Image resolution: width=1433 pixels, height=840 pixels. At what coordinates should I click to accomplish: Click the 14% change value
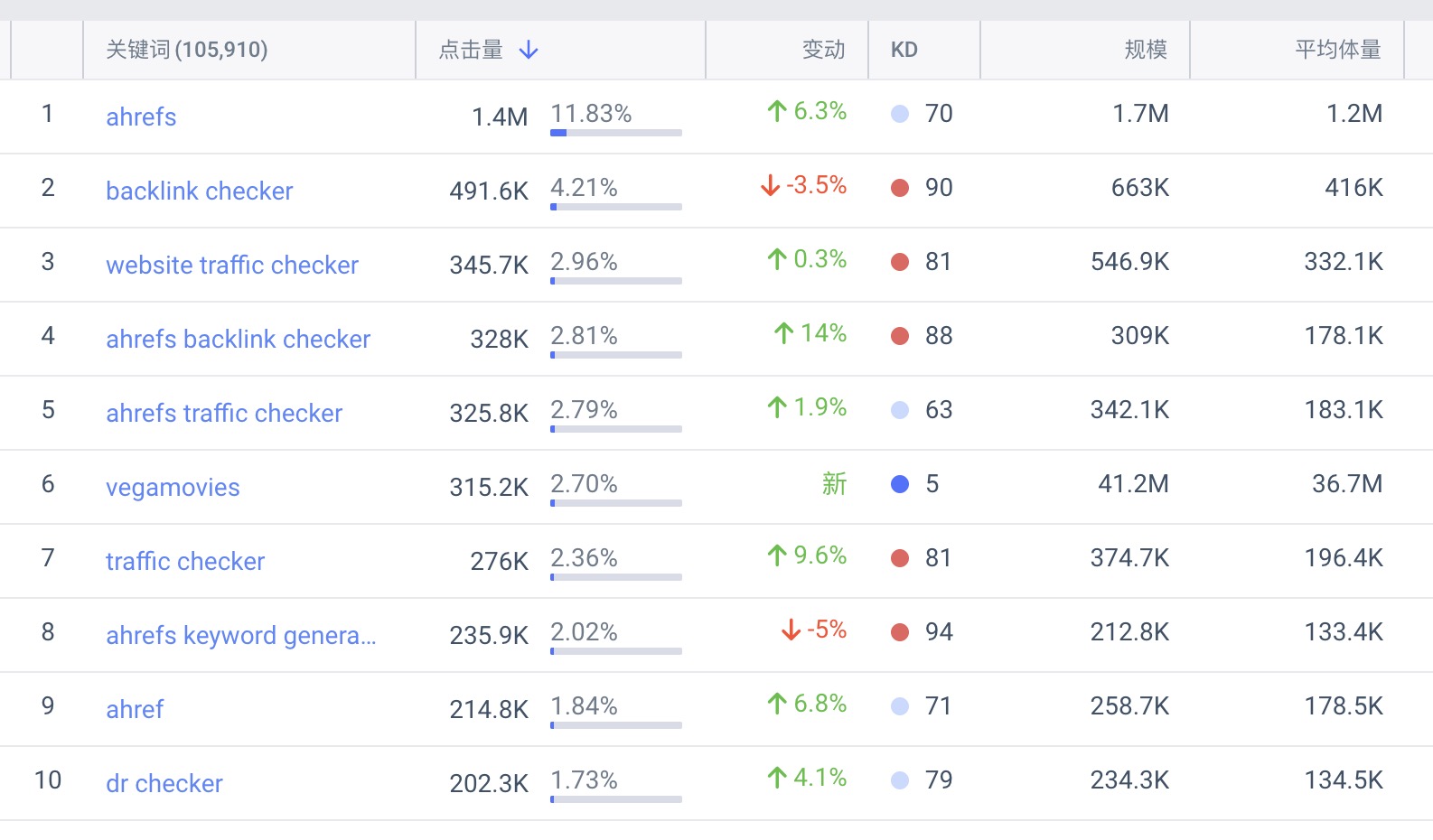coord(823,333)
